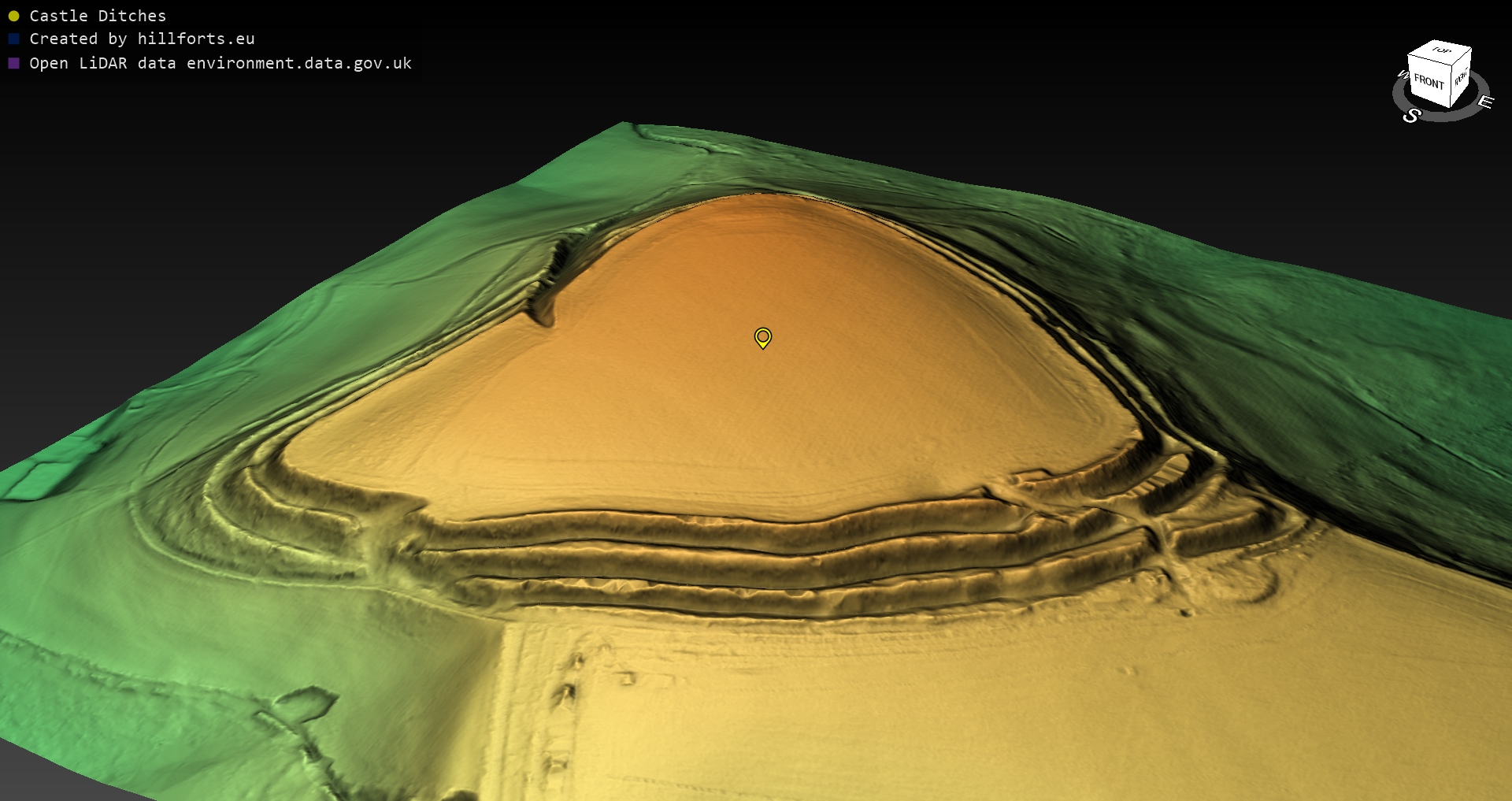The width and height of the screenshot is (1512, 801).
Task: Select the FRONT face of the view cube
Action: [1429, 82]
